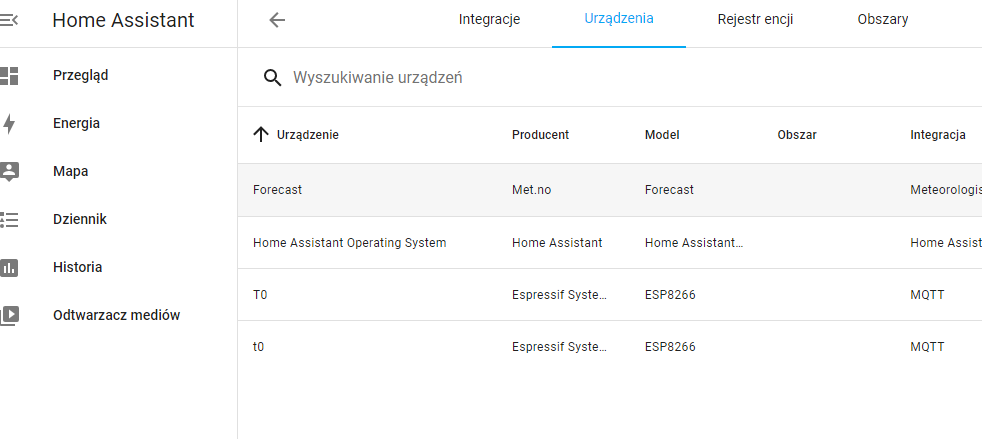
Task: Click the Historia chart icon
Action: pyautogui.click(x=9, y=267)
